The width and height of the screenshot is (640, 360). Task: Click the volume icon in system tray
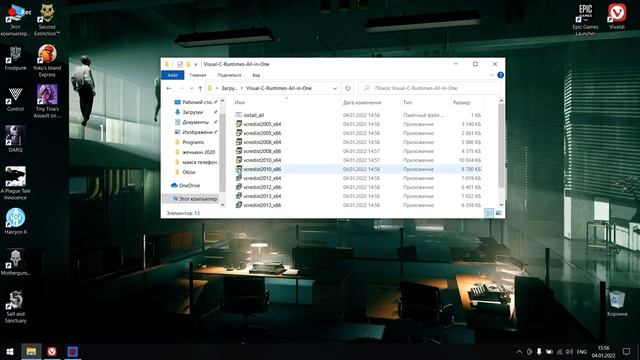point(569,351)
